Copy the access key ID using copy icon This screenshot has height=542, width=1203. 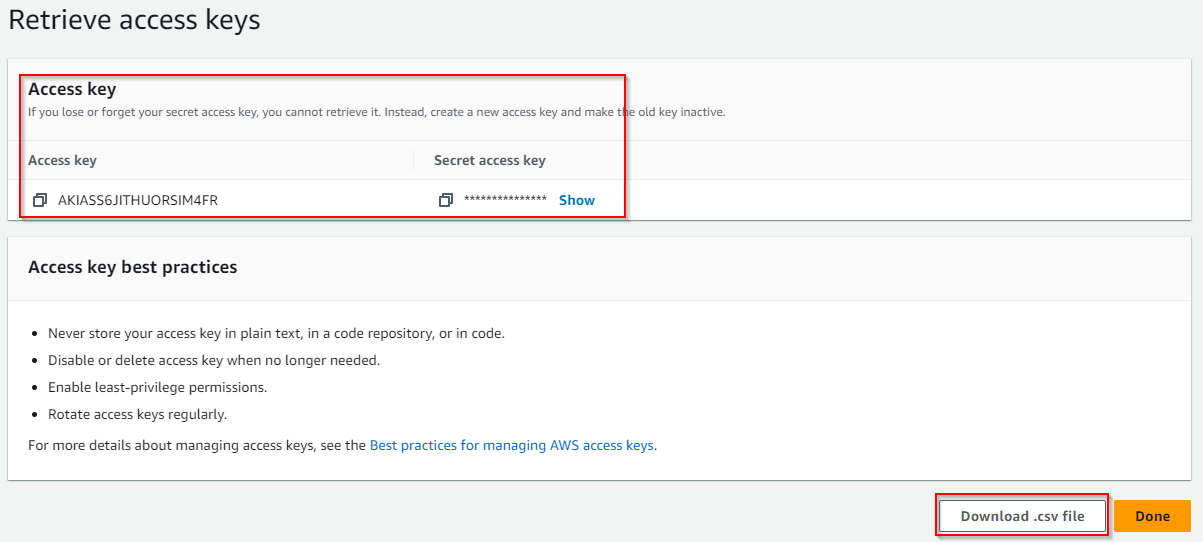(x=40, y=200)
